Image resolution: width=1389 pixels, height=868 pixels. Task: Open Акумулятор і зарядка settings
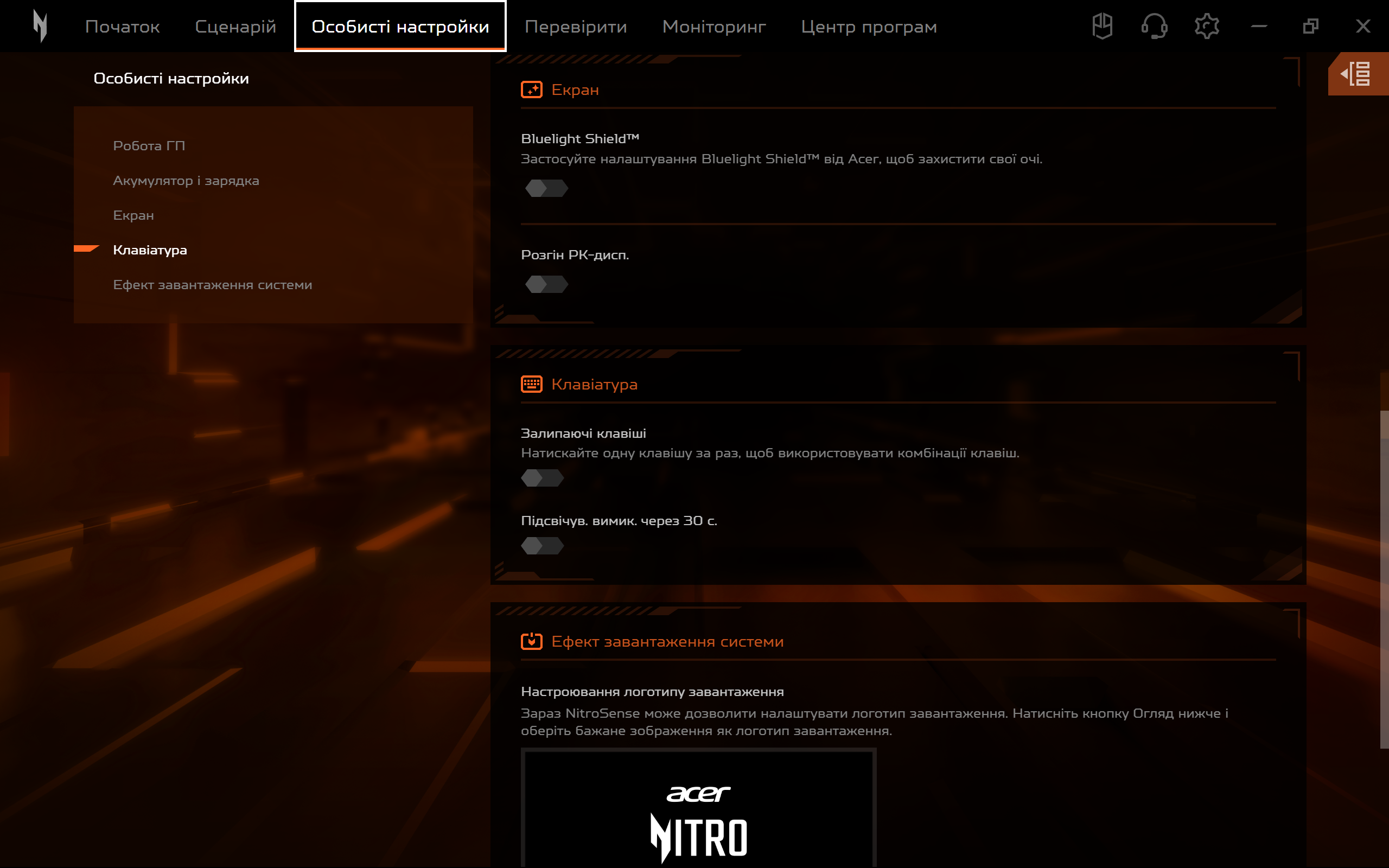pyautogui.click(x=186, y=180)
